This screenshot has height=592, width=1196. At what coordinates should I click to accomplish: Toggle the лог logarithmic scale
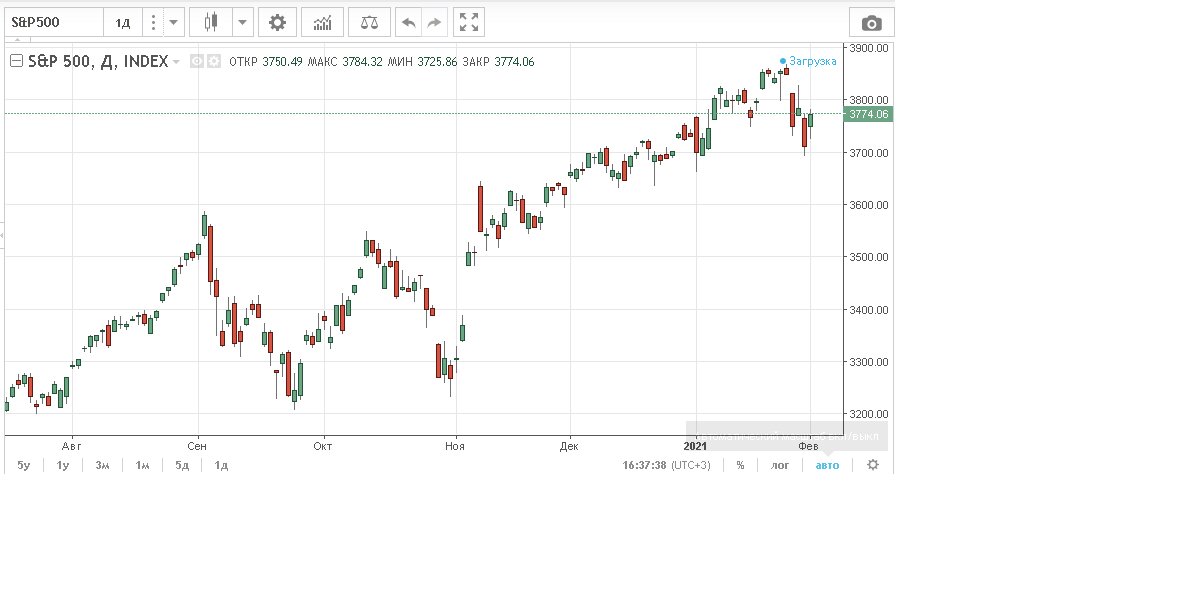pyautogui.click(x=780, y=465)
